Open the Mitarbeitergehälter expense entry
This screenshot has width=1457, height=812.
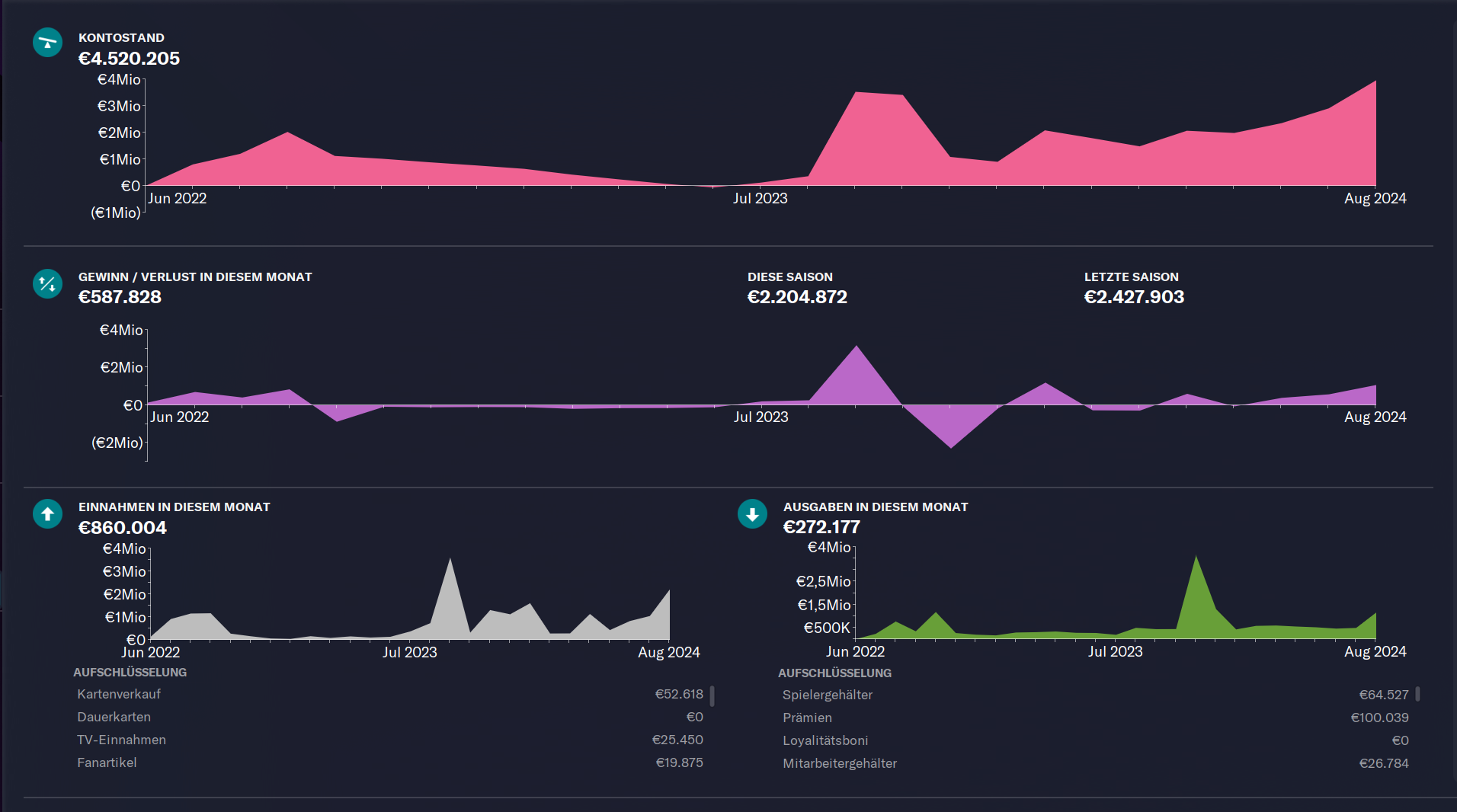point(1095,763)
